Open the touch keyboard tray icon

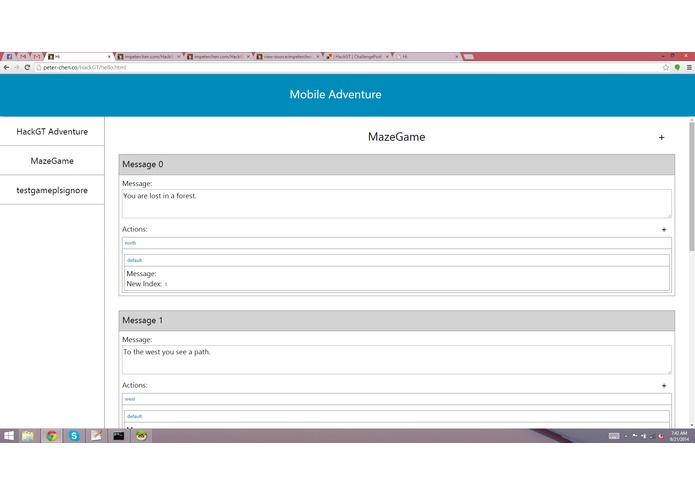coord(614,436)
